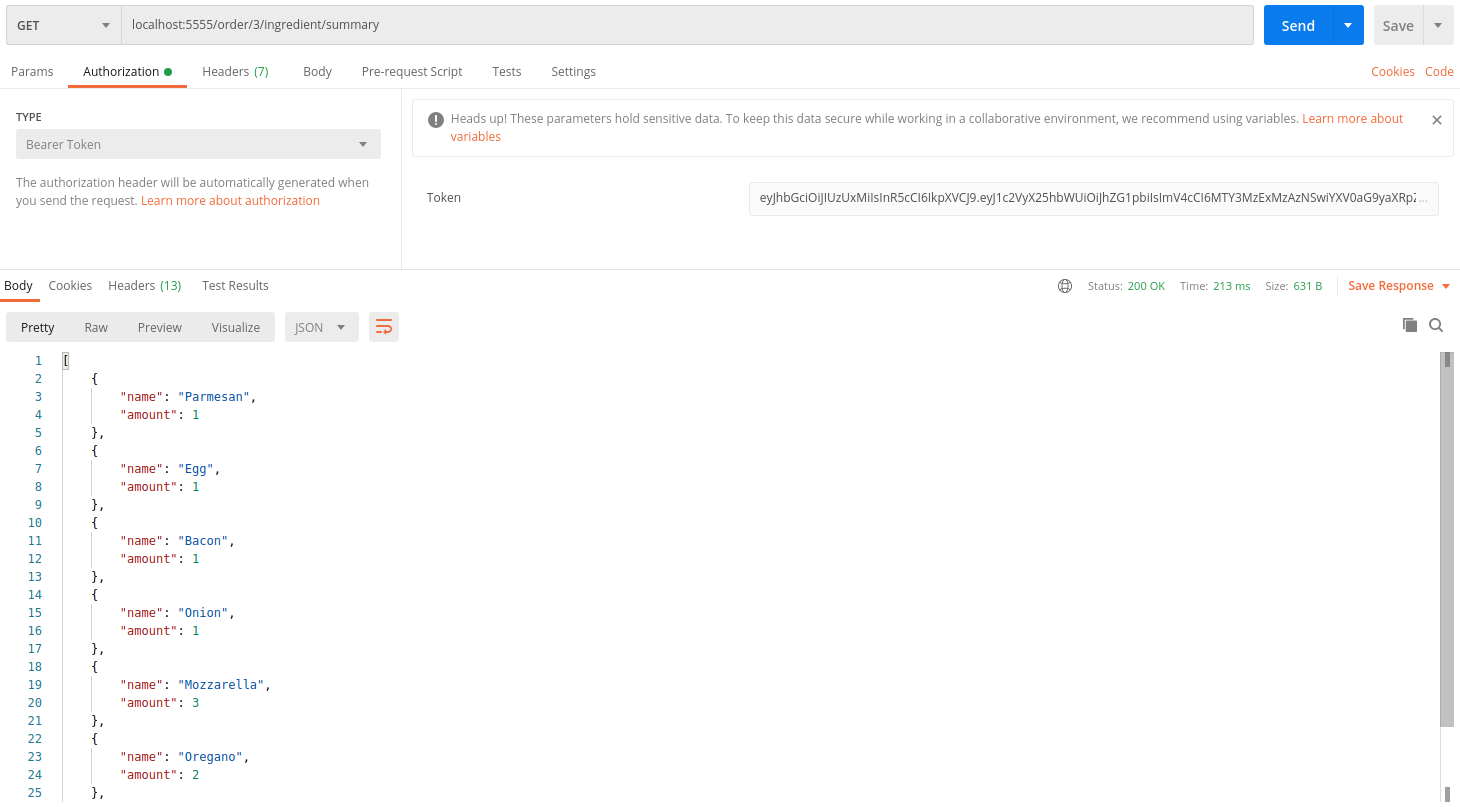This screenshot has width=1460, height=807.
Task: Expand the Send button dropdown arrow
Action: [1348, 25]
